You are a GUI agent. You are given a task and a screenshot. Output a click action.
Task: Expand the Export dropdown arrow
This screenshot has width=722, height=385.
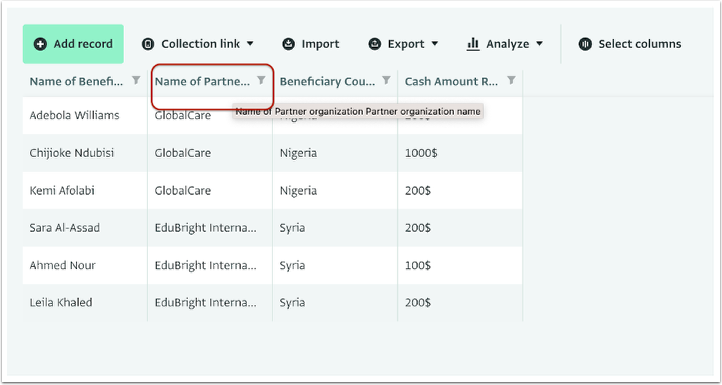coord(435,44)
